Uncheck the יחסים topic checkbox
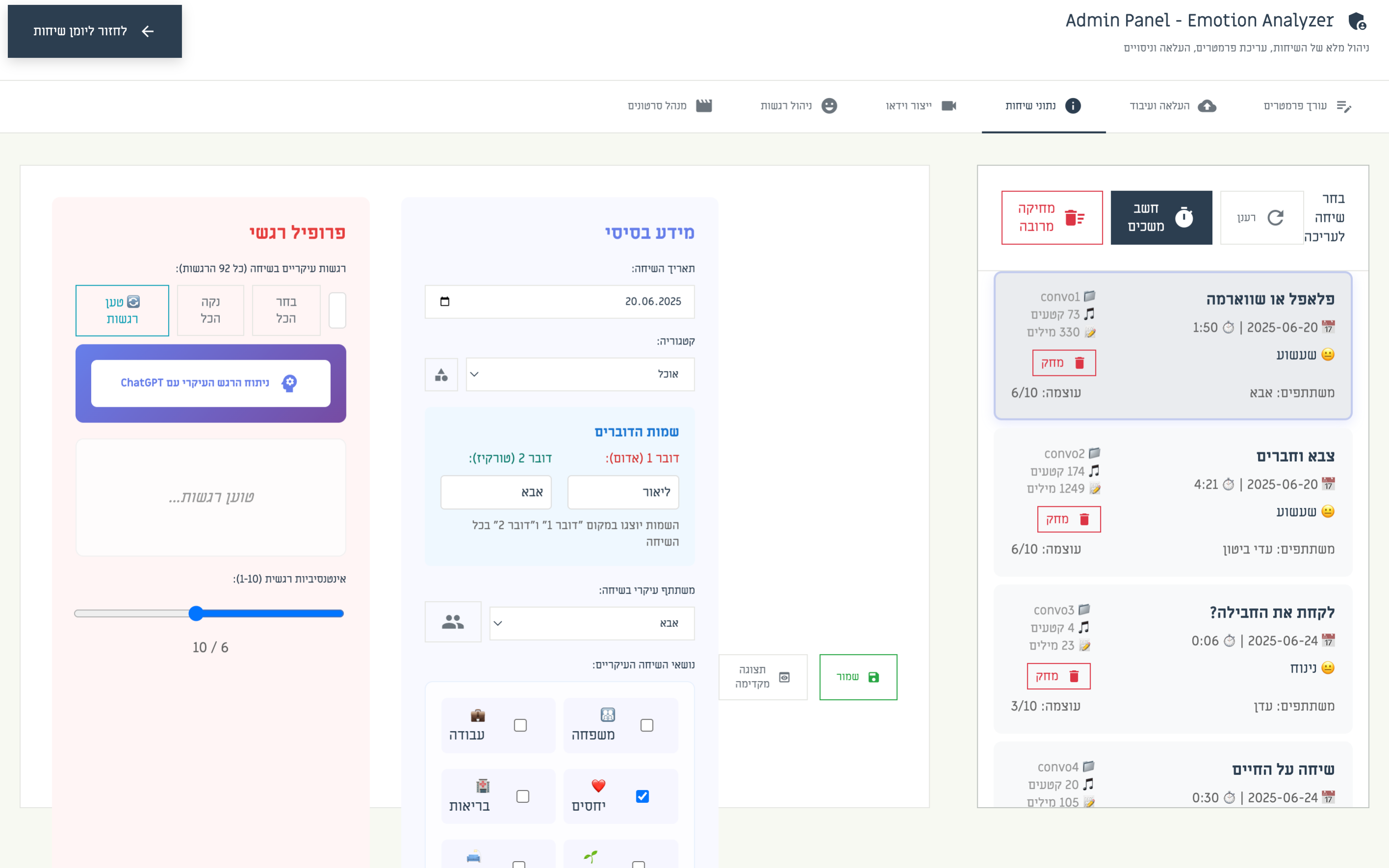Viewport: 1389px width, 868px height. pyautogui.click(x=642, y=796)
